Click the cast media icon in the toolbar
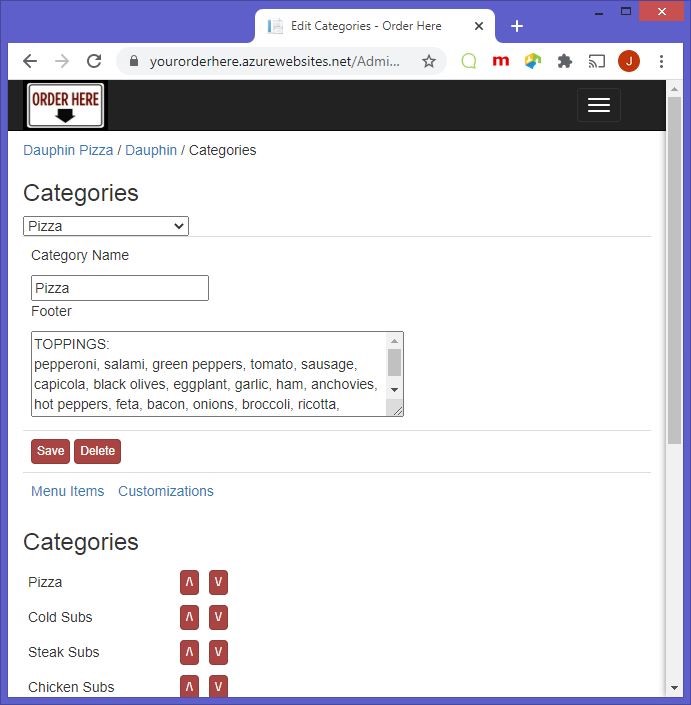This screenshot has height=705, width=691. [597, 61]
